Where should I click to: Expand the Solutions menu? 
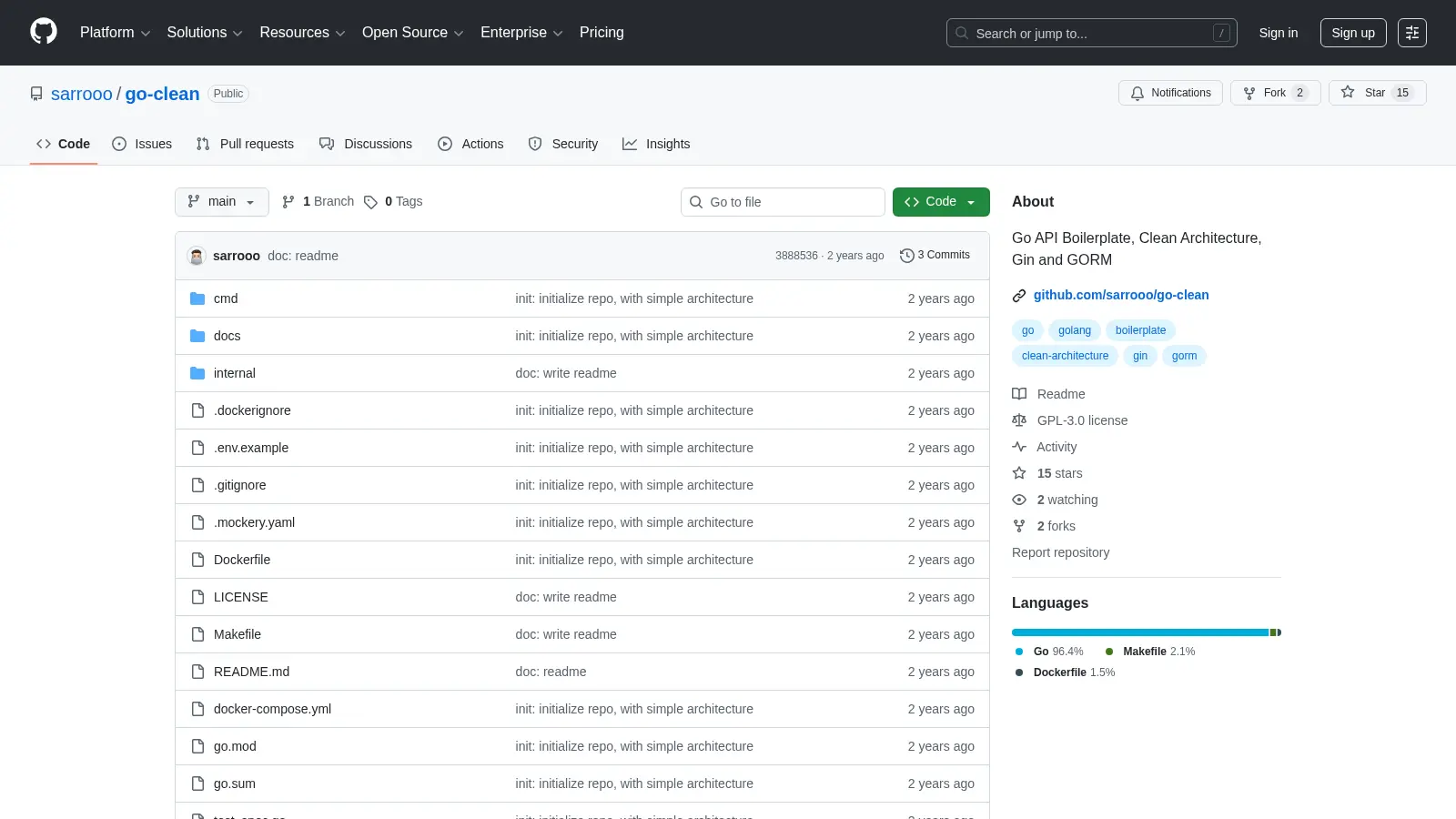click(x=205, y=33)
